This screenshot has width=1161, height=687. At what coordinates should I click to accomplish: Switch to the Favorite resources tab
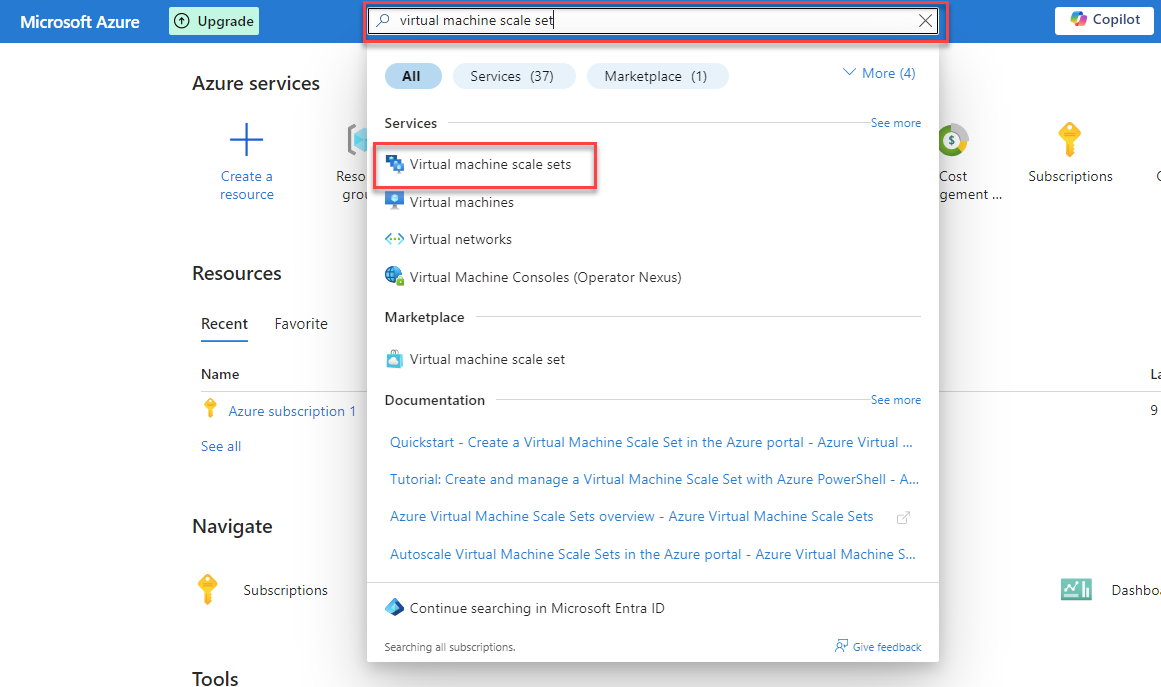click(x=301, y=324)
